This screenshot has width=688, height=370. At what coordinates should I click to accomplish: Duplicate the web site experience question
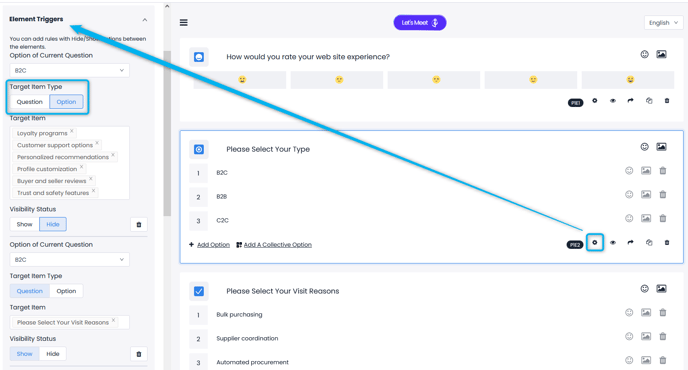[x=649, y=101]
